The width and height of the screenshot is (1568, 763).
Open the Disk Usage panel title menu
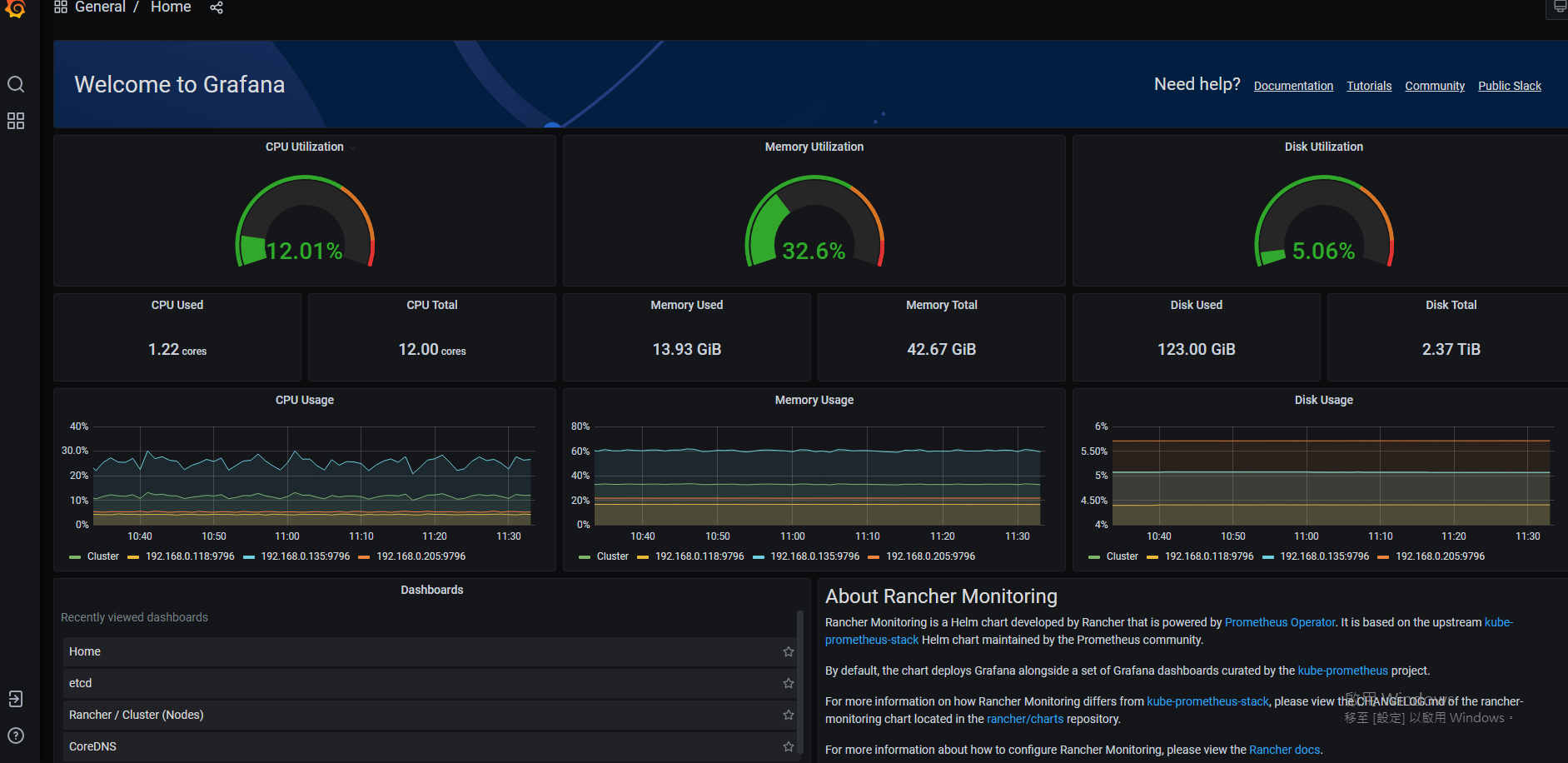1324,400
